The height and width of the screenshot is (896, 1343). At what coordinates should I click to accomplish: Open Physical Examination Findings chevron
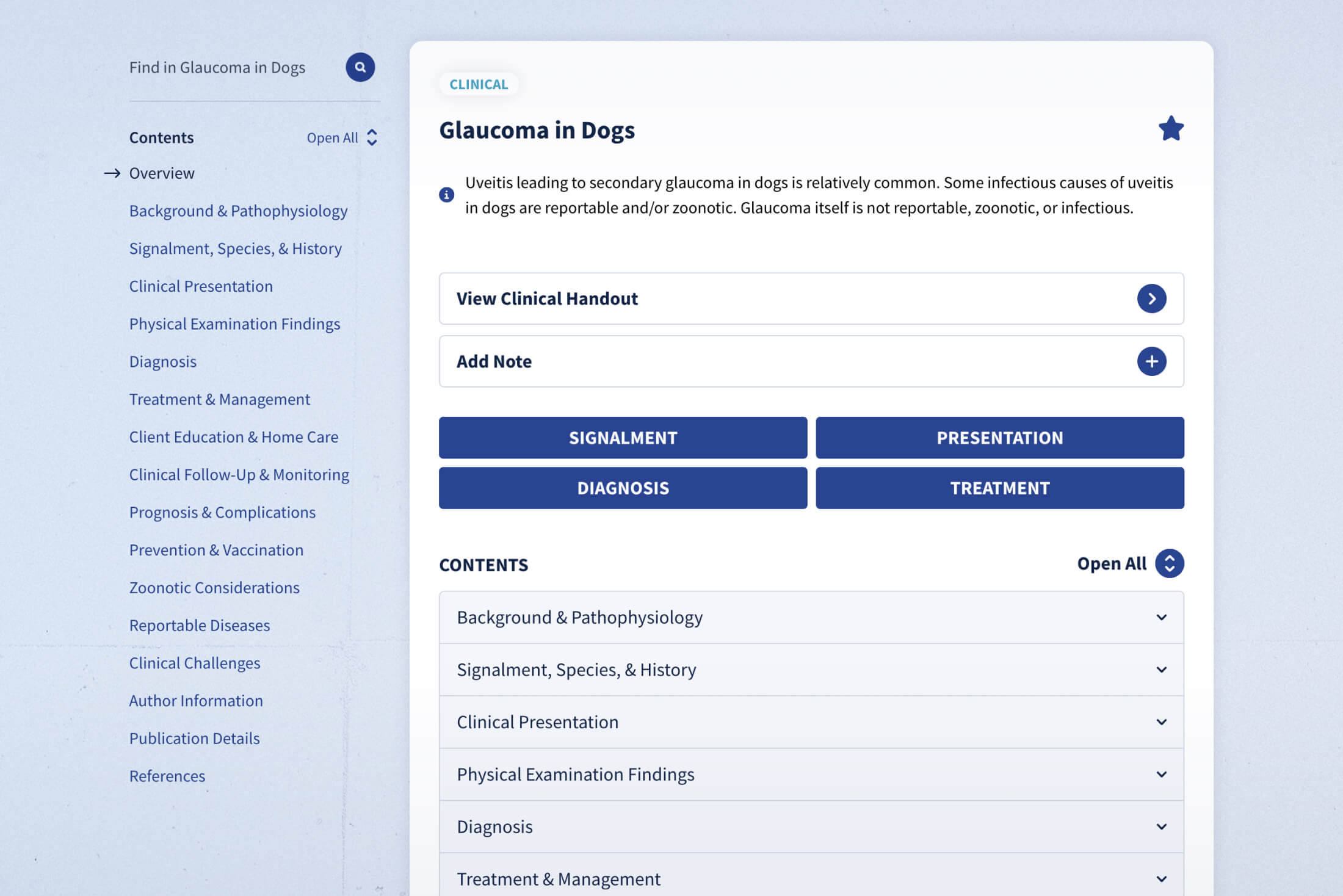point(1161,775)
